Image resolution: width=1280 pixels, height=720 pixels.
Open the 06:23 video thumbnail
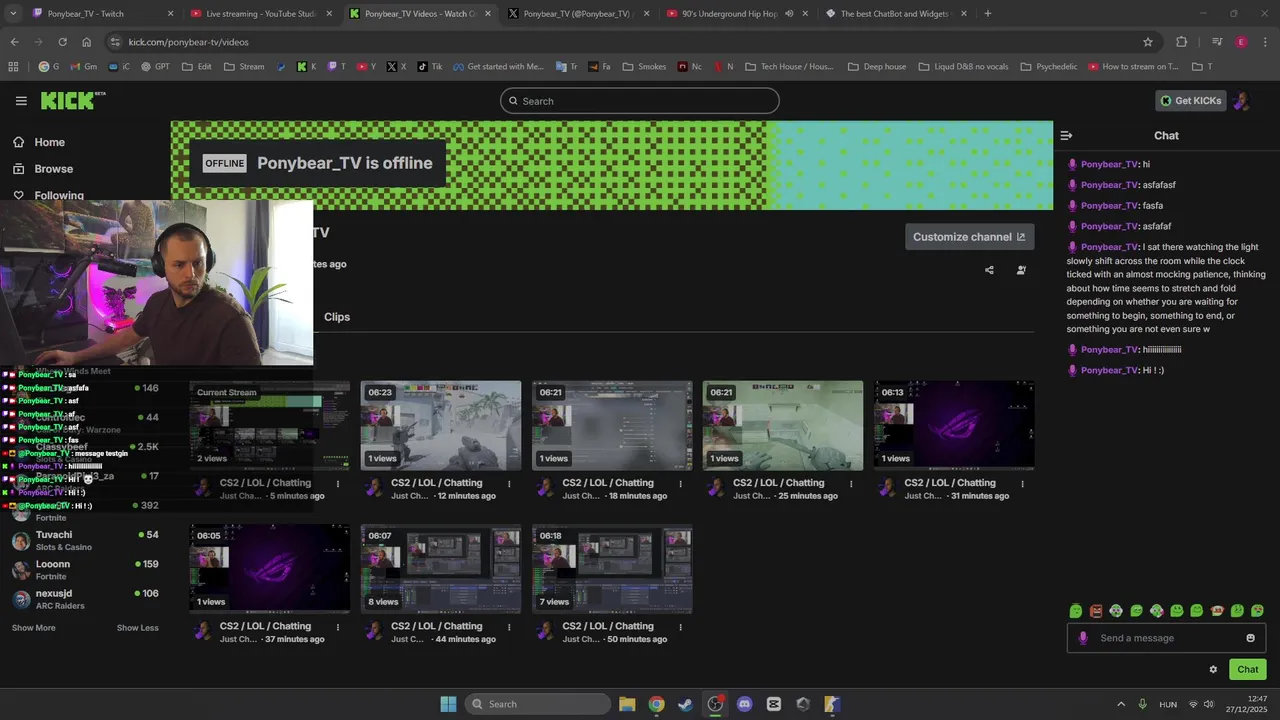click(x=441, y=425)
